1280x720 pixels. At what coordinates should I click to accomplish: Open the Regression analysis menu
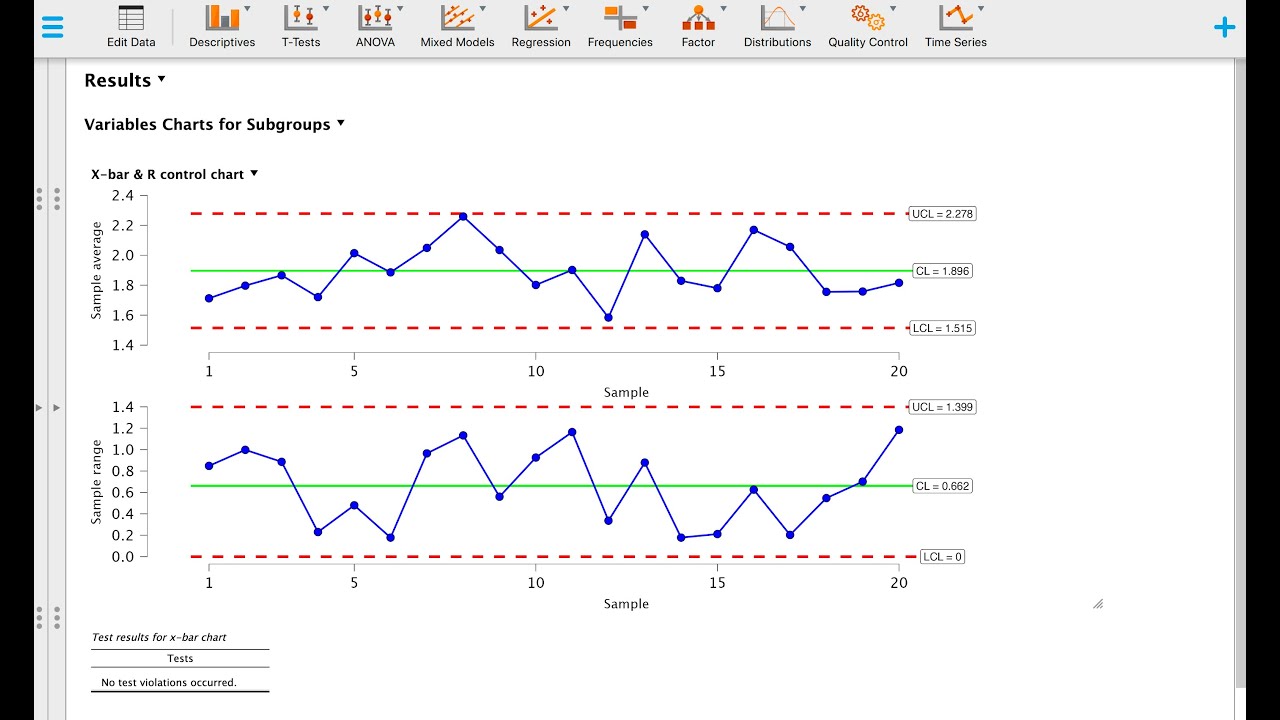(x=541, y=27)
